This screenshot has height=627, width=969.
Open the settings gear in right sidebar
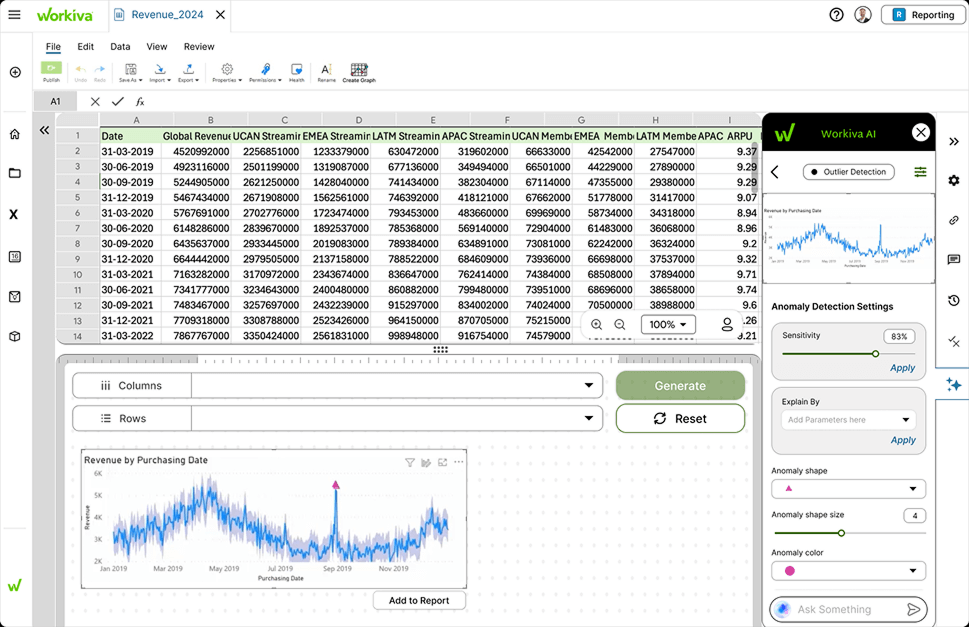(954, 180)
